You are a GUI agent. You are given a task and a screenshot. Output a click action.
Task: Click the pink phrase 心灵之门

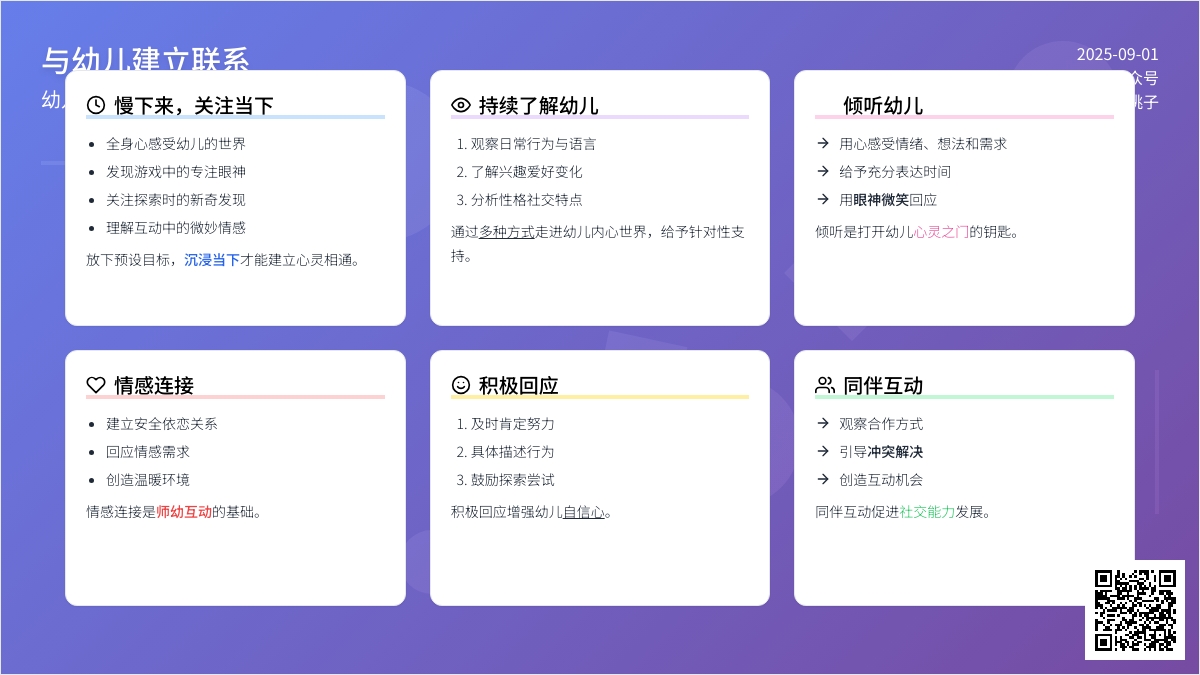[941, 232]
